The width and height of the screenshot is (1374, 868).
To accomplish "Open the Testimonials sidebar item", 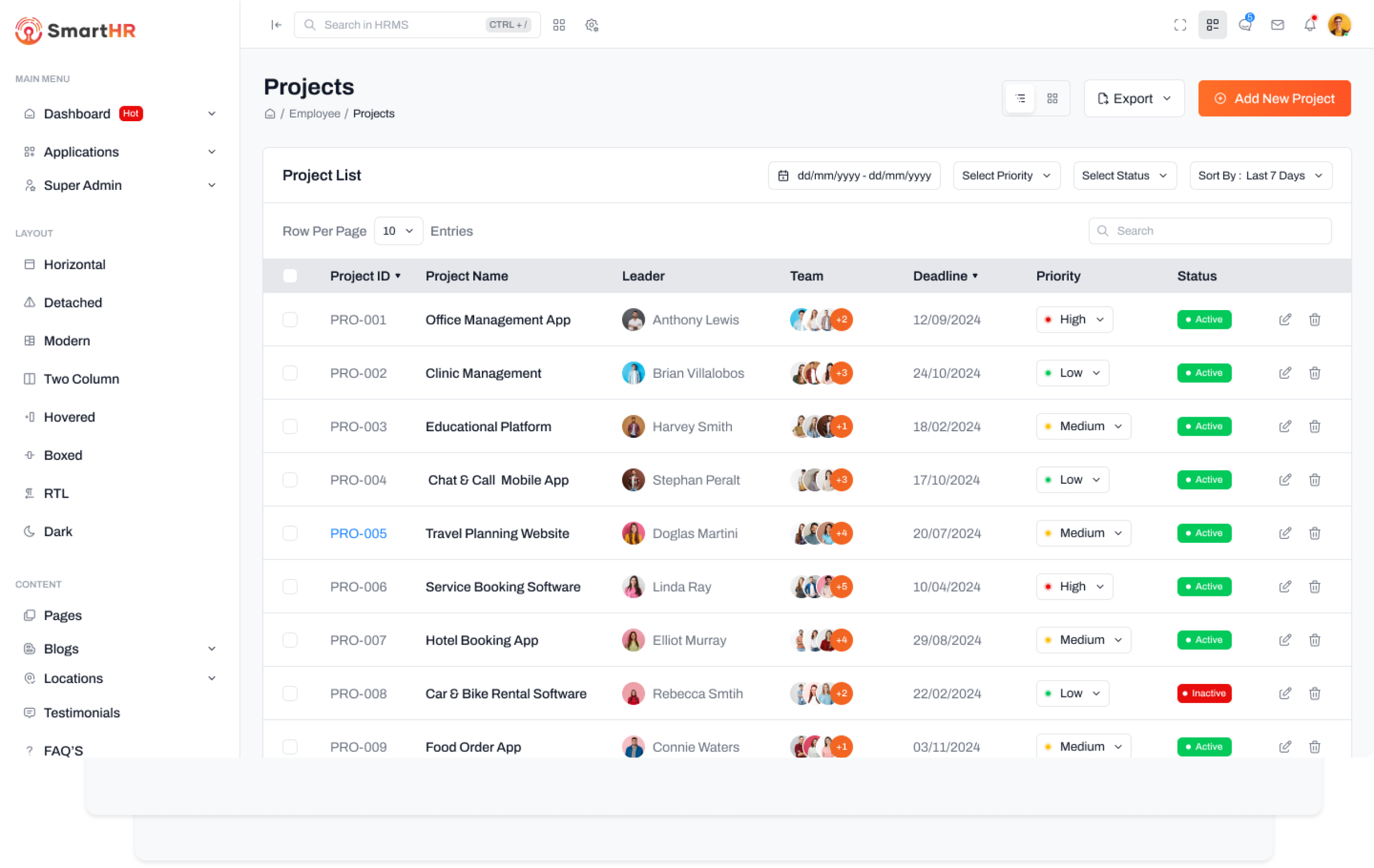I will tap(82, 712).
